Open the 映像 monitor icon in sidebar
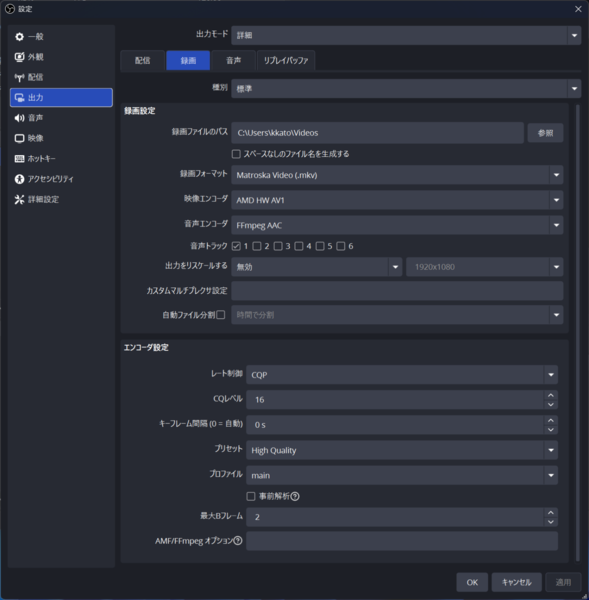This screenshot has height=600, width=589. click(19, 138)
